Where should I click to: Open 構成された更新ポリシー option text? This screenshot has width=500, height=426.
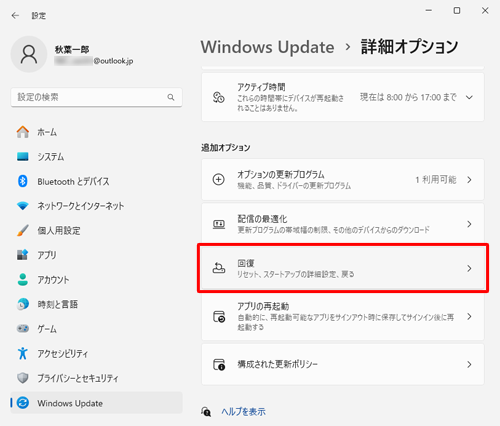pyautogui.click(x=277, y=364)
